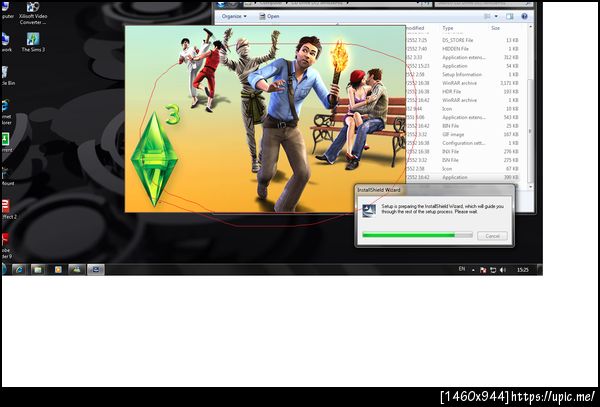Click the Open button in Explorer toolbar
The image size is (600, 407).
click(x=269, y=16)
